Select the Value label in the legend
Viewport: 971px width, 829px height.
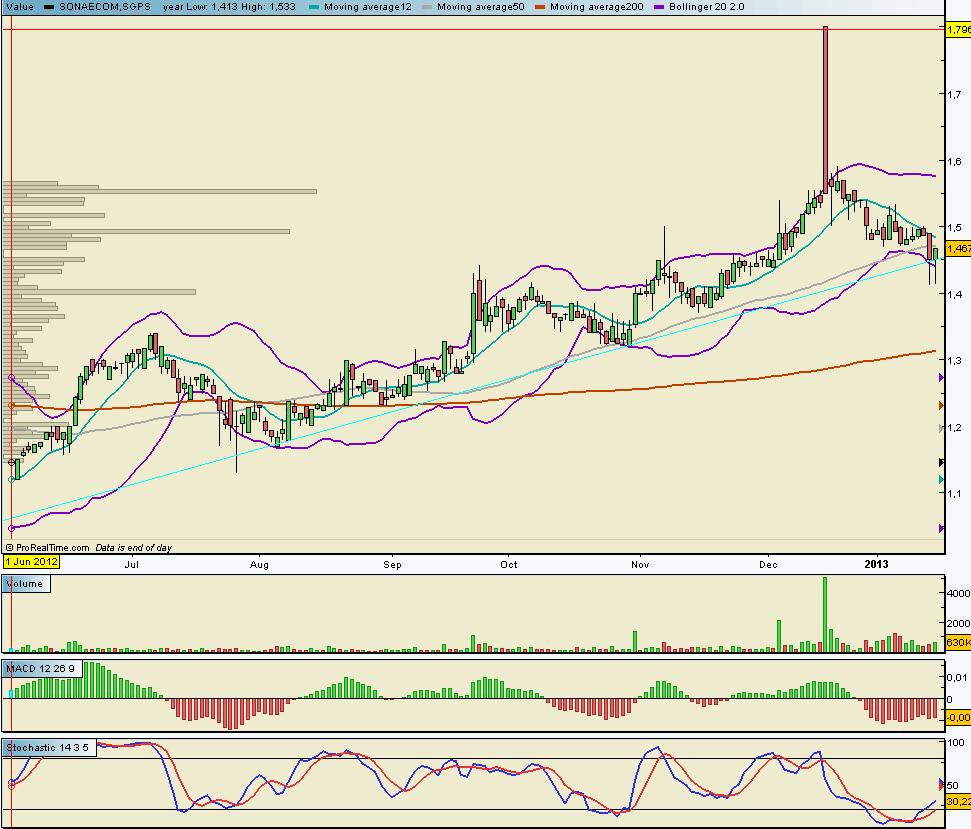[20, 7]
